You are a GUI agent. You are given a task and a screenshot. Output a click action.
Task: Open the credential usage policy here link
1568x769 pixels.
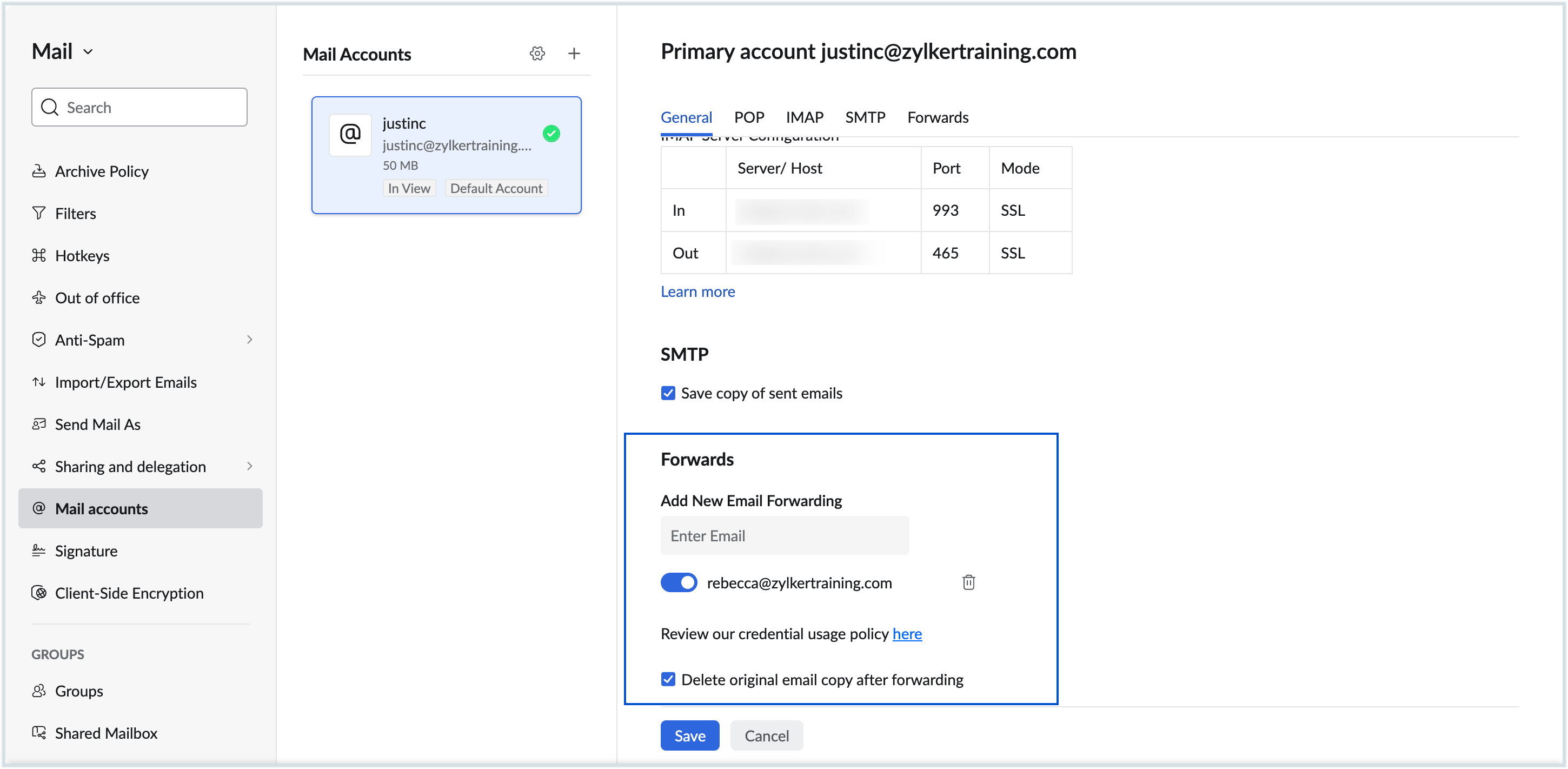pyautogui.click(x=906, y=634)
